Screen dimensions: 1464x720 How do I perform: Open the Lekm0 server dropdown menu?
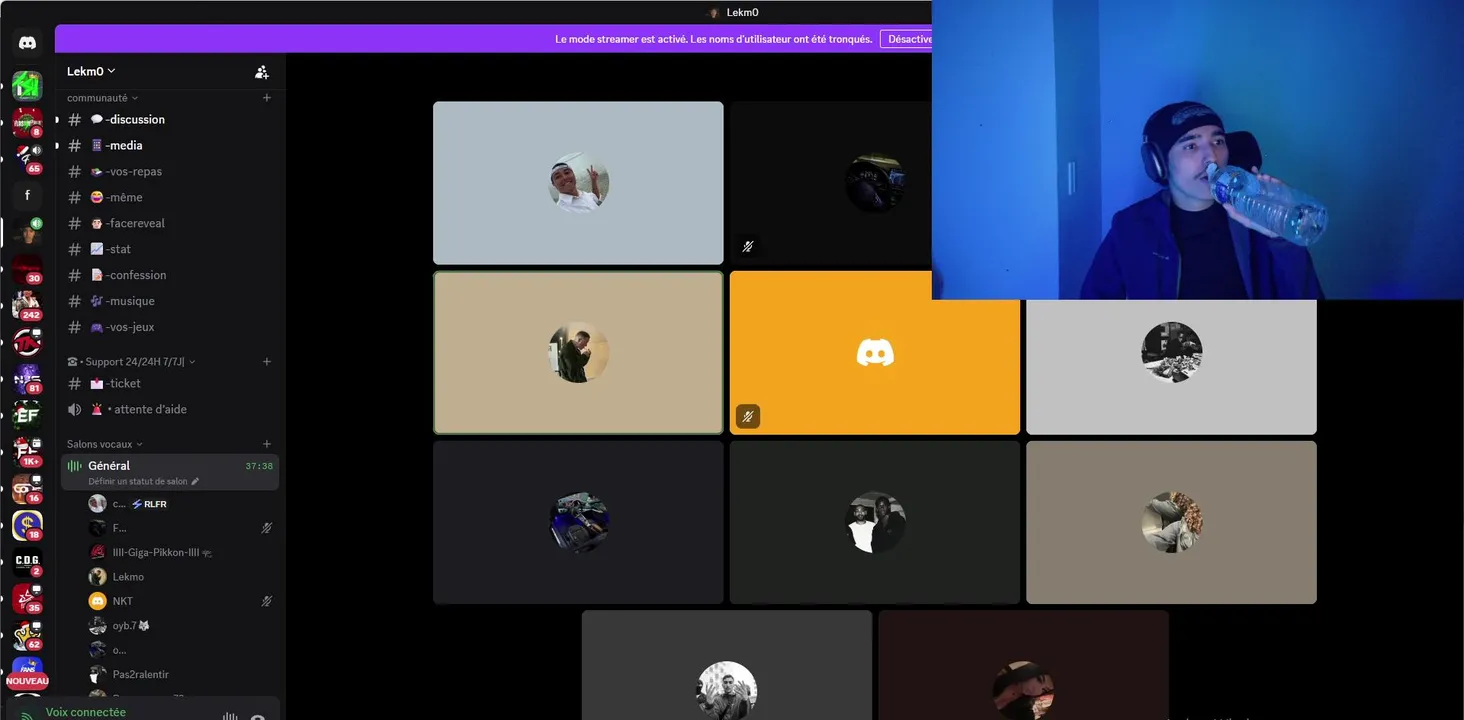click(91, 71)
